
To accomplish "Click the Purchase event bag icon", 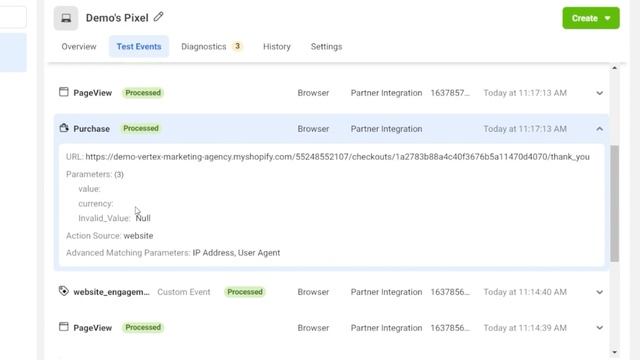I will point(64,128).
